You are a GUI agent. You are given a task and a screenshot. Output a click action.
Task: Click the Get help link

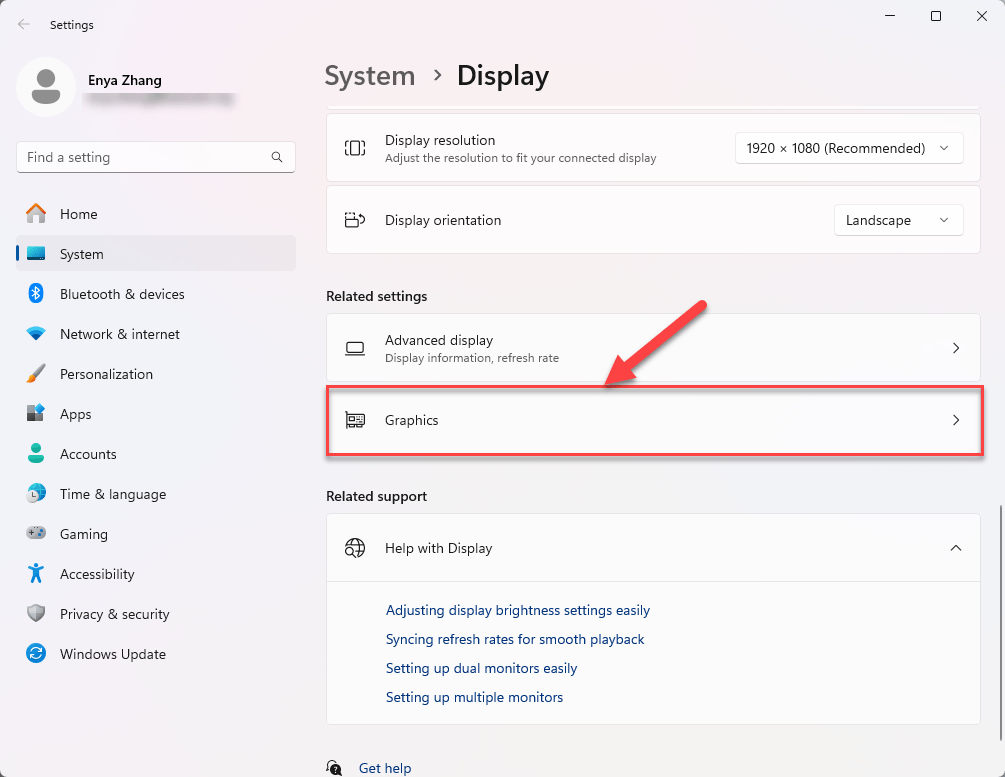[385, 768]
